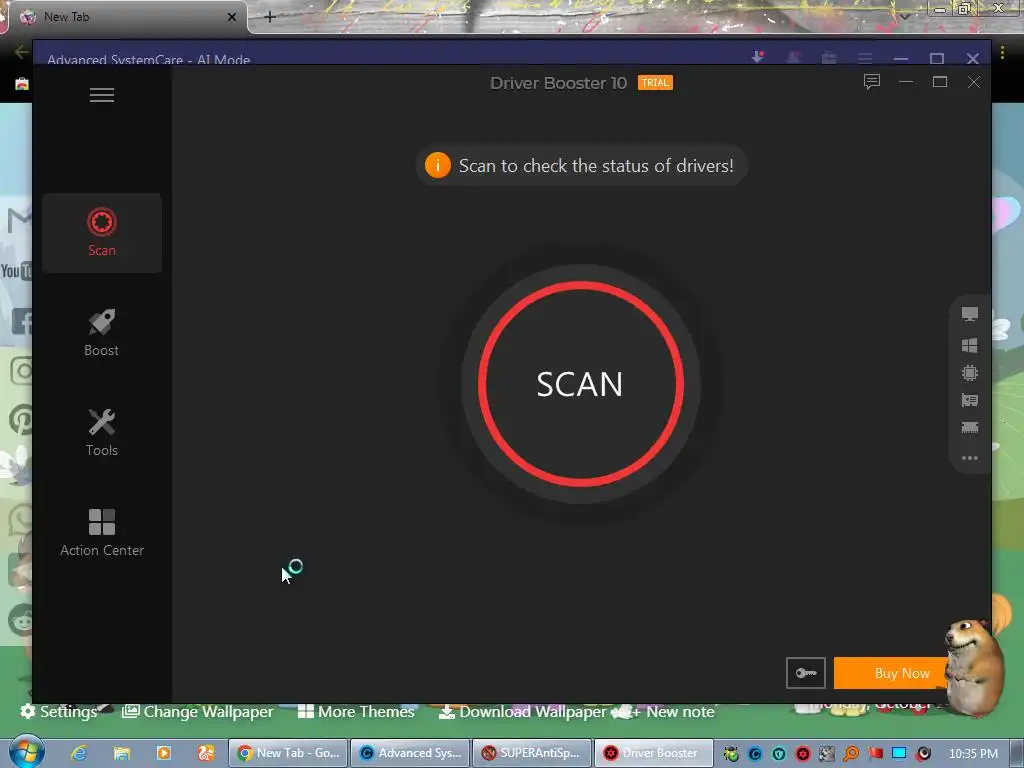This screenshot has width=1024, height=768.
Task: Click the TRIAL badge
Action: pos(655,83)
